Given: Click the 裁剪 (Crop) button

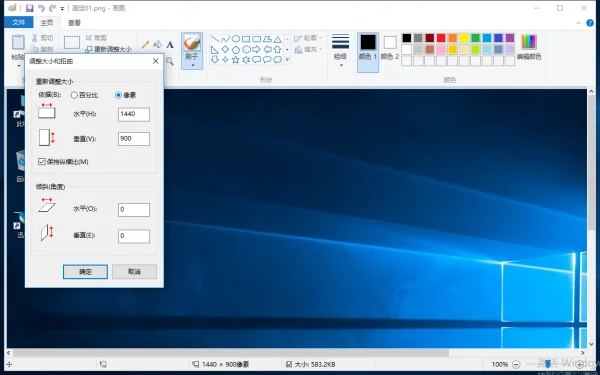Looking at the screenshot, I should [96, 38].
